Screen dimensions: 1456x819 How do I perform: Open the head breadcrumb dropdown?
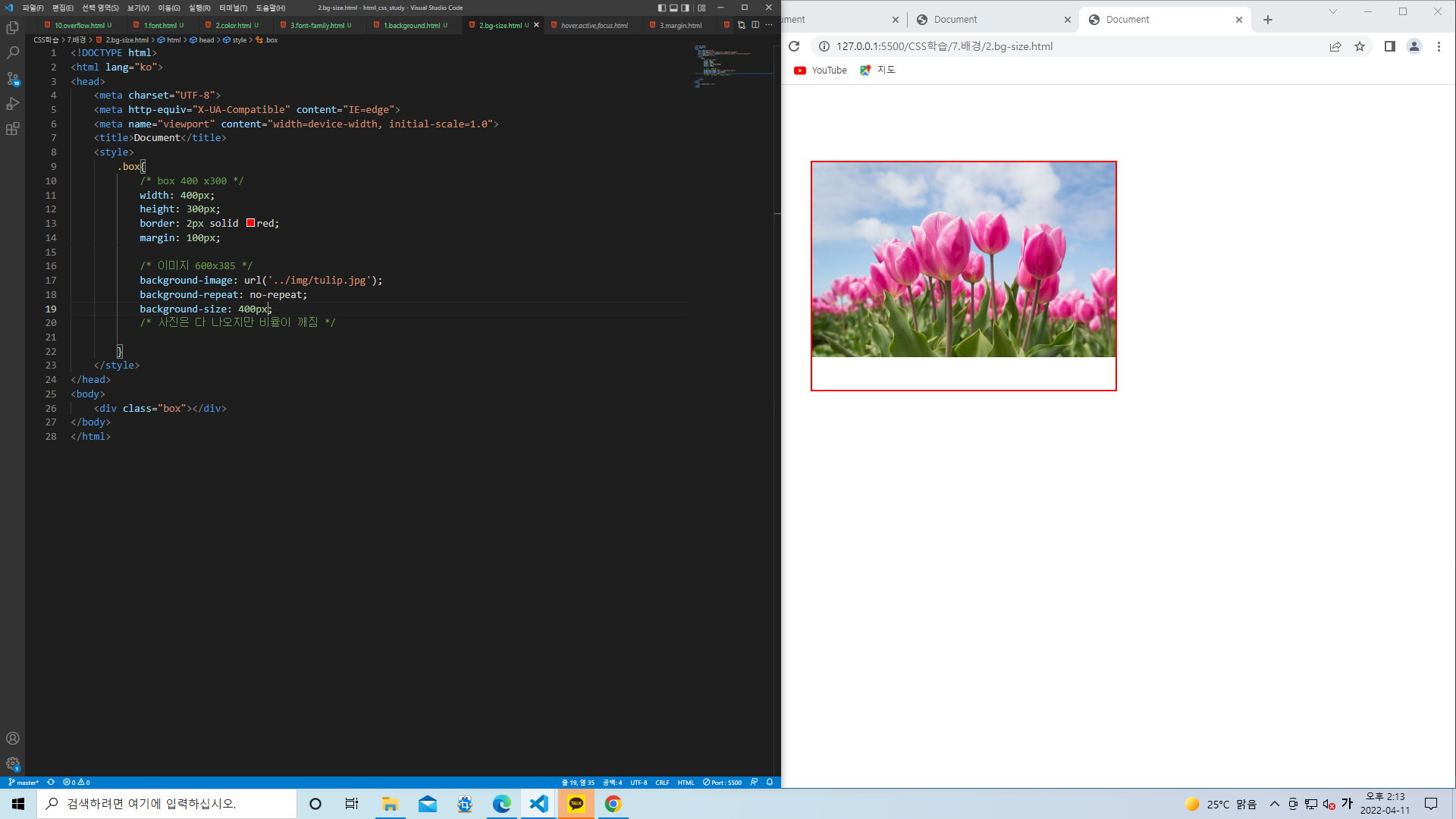coord(202,40)
